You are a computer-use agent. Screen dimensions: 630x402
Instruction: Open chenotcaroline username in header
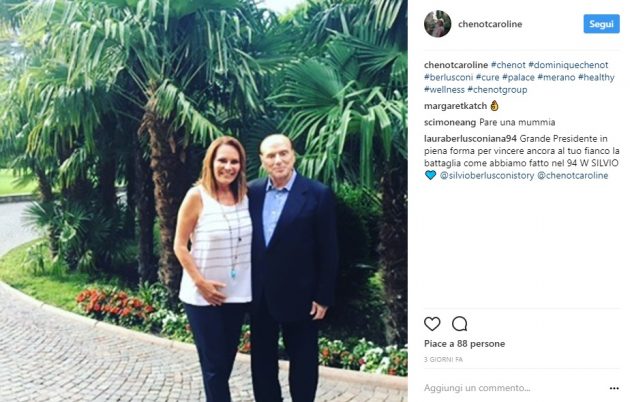click(x=490, y=24)
